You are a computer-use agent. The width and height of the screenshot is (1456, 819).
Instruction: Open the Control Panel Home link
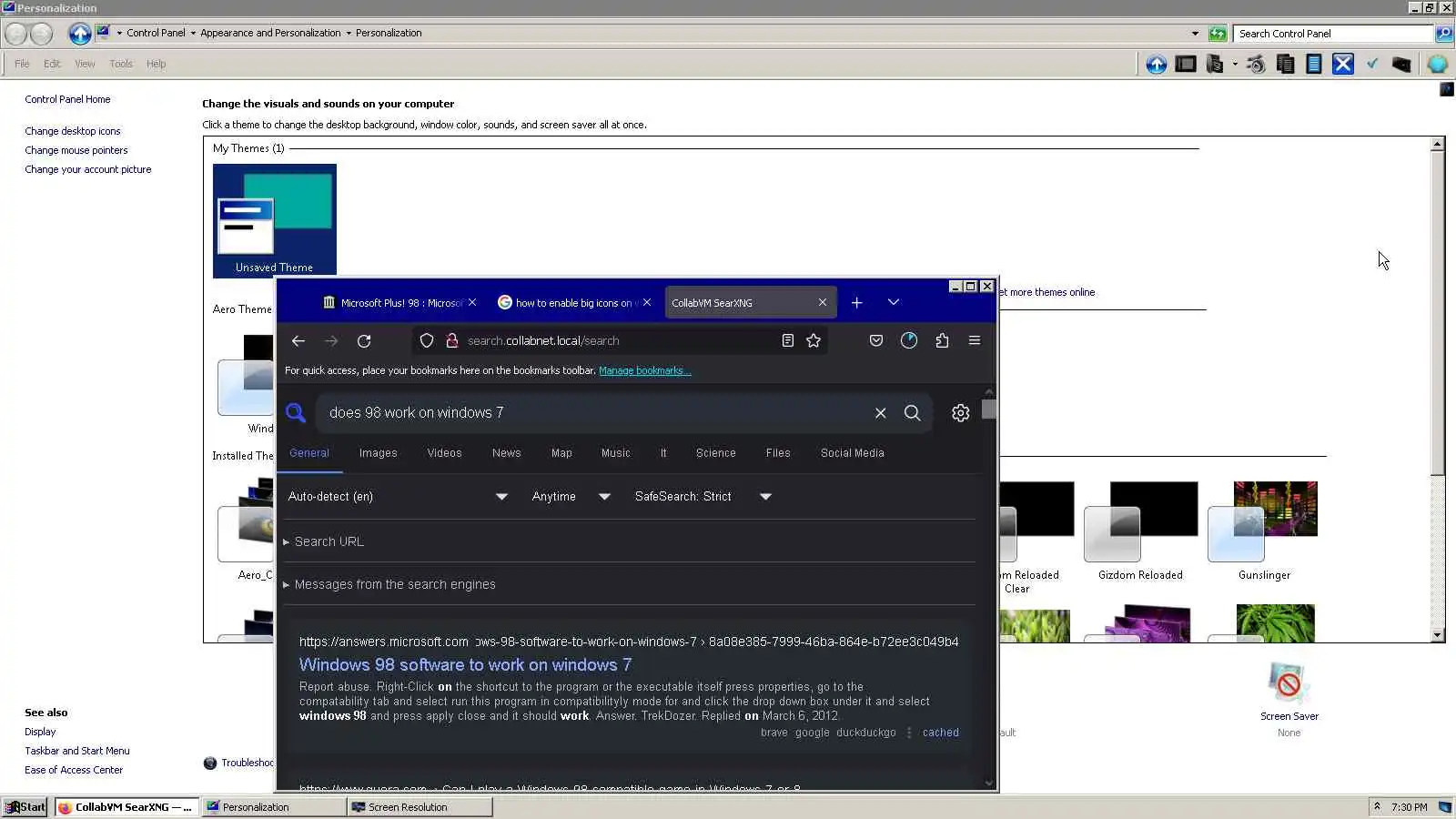pos(67,99)
